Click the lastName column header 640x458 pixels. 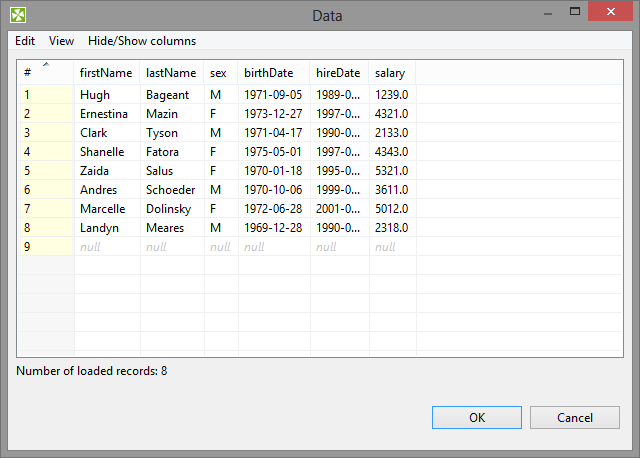[171, 73]
